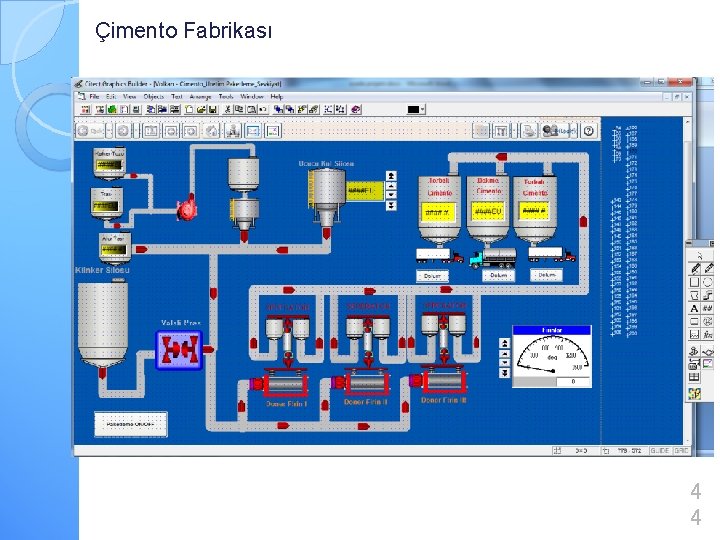
Task: Select the table grid tool in toolbox
Action: 695,377
